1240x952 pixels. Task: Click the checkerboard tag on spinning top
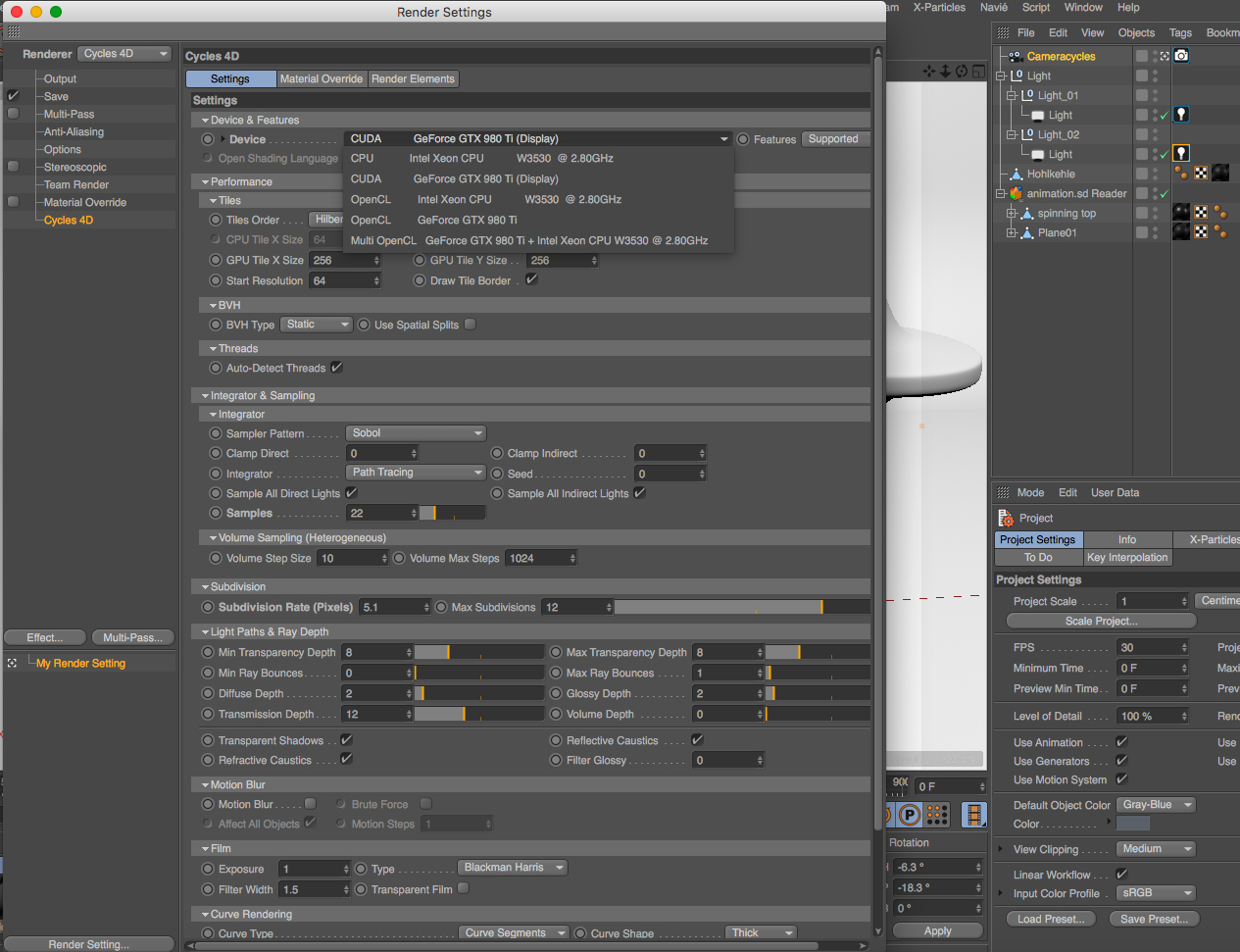coord(1201,213)
